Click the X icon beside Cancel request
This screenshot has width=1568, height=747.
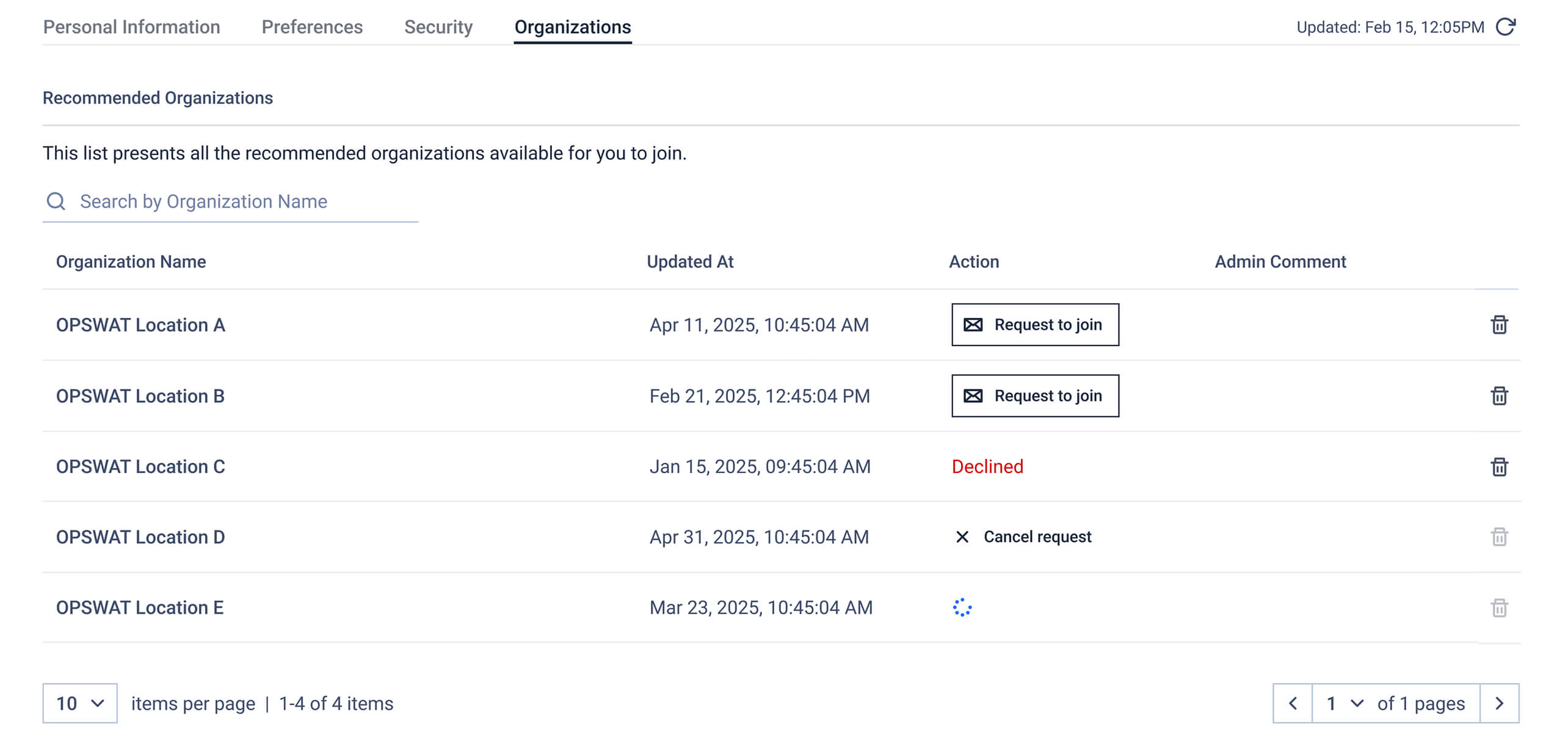click(x=962, y=537)
